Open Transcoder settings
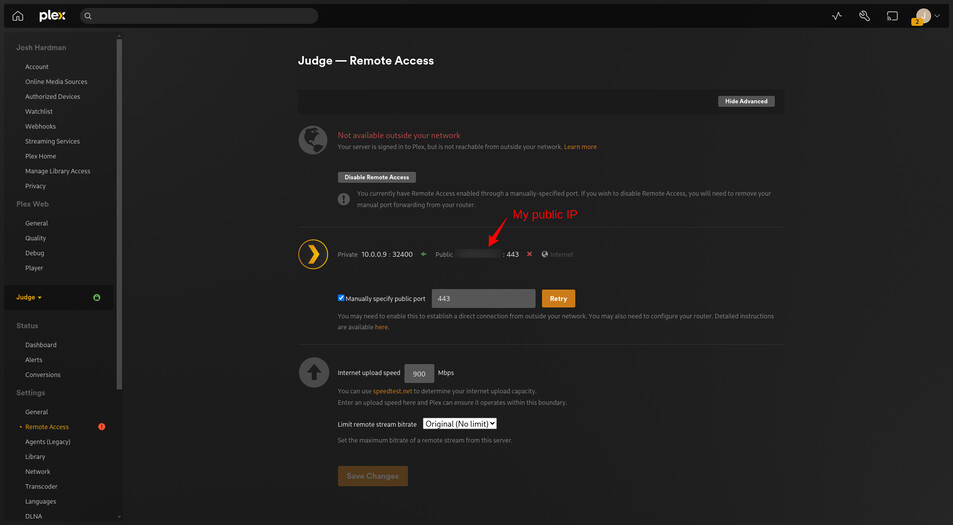The width and height of the screenshot is (953, 525). pyautogui.click(x=41, y=487)
